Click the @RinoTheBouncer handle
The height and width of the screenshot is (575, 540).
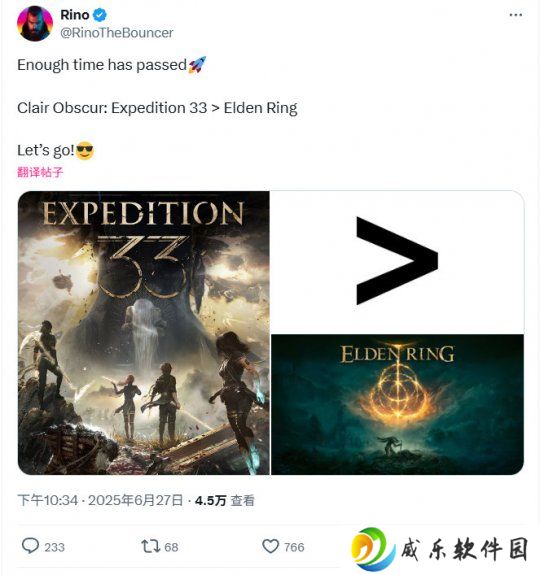click(x=117, y=33)
